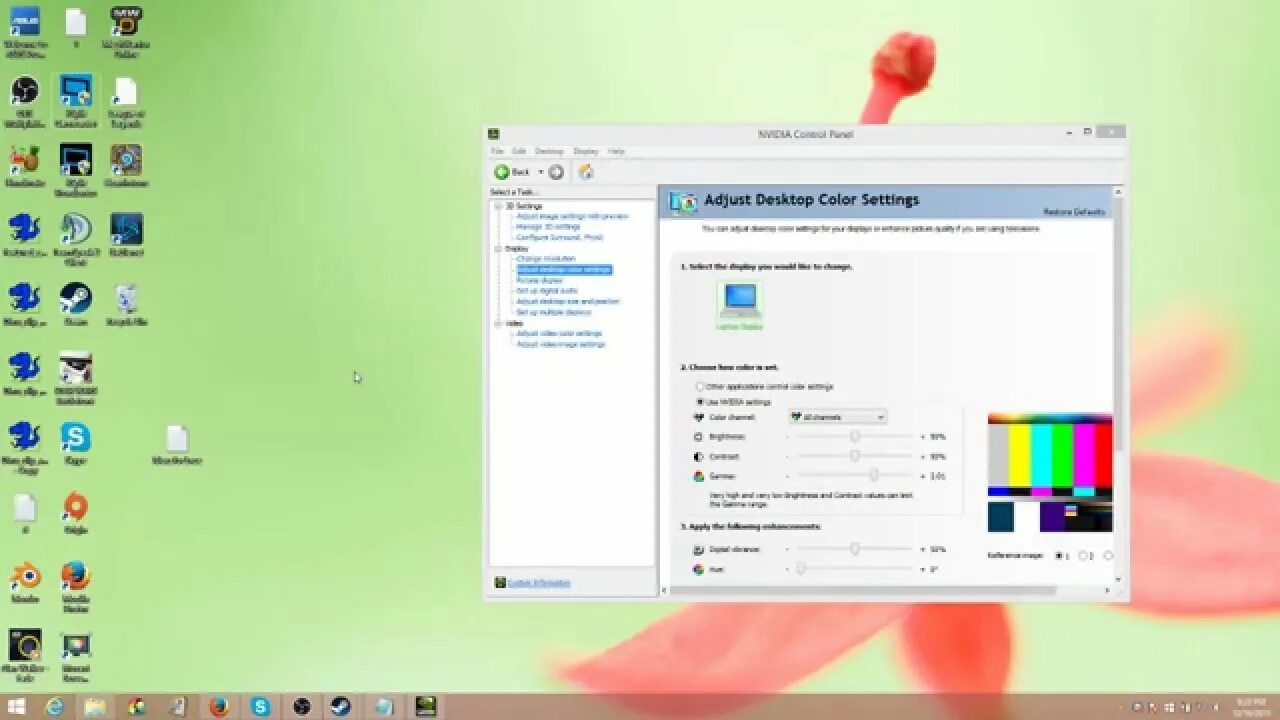The image size is (1280, 720).
Task: Open the Recycle Bin desktop icon
Action: (126, 304)
